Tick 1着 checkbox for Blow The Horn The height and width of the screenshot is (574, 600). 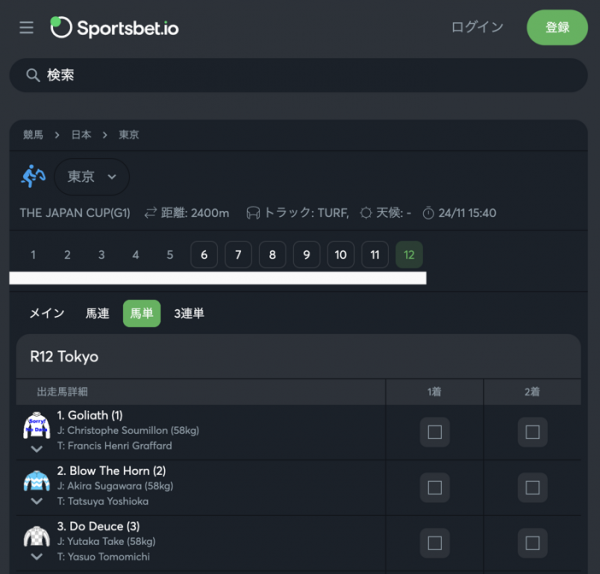(x=435, y=488)
